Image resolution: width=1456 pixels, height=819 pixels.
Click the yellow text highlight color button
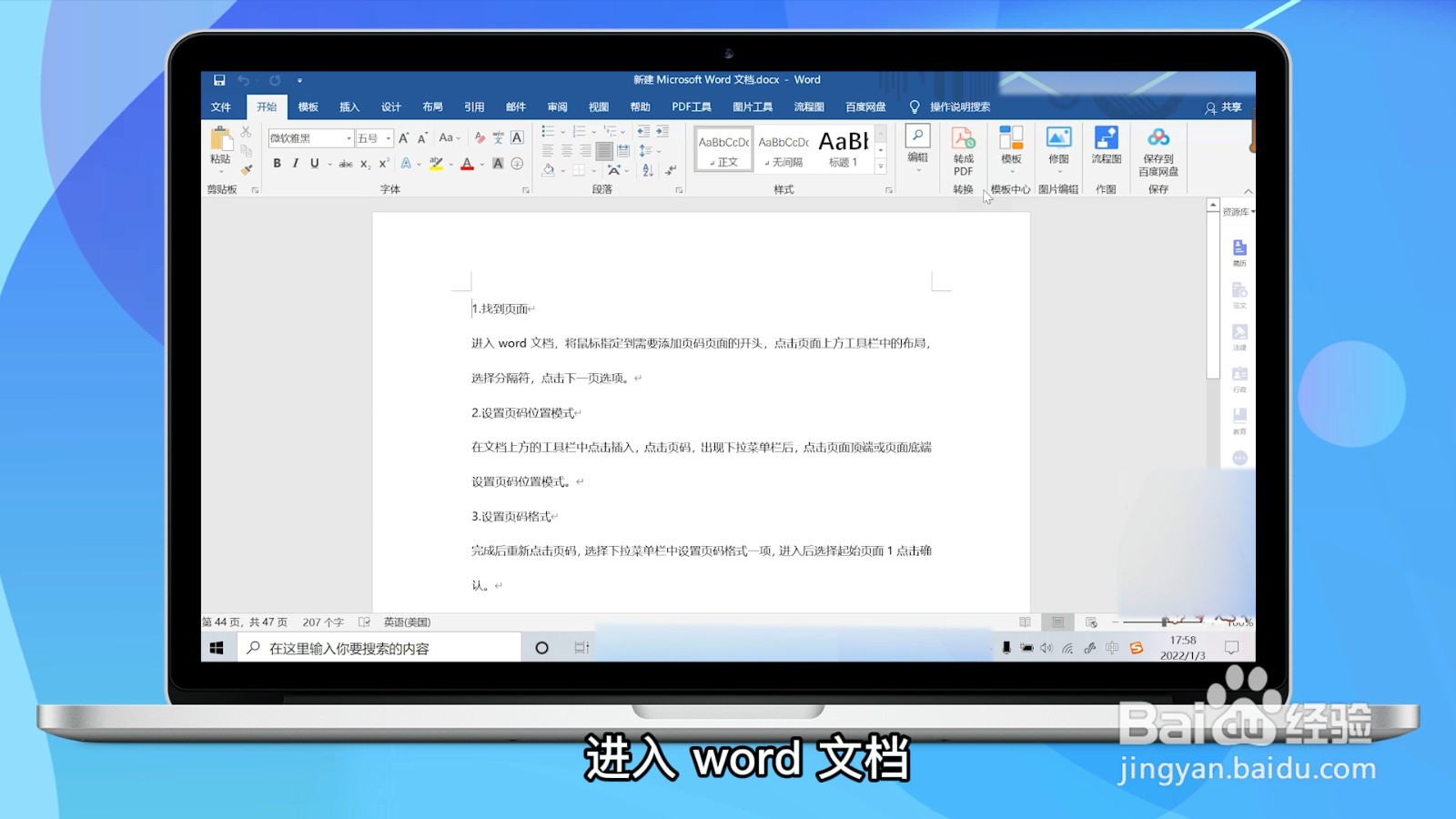436,164
